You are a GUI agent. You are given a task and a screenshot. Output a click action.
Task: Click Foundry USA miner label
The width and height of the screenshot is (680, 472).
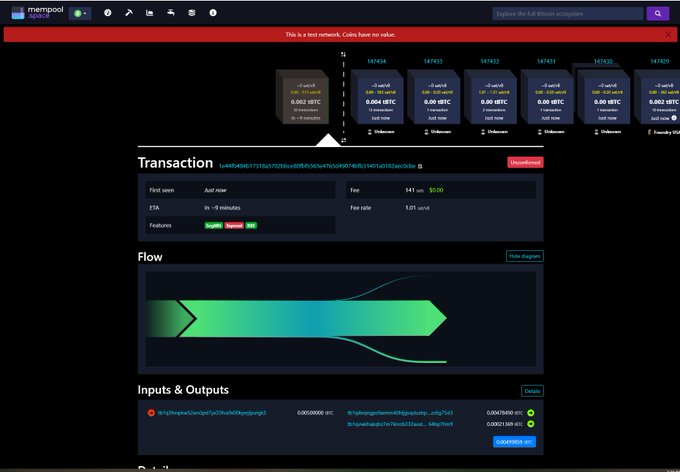(x=664, y=132)
